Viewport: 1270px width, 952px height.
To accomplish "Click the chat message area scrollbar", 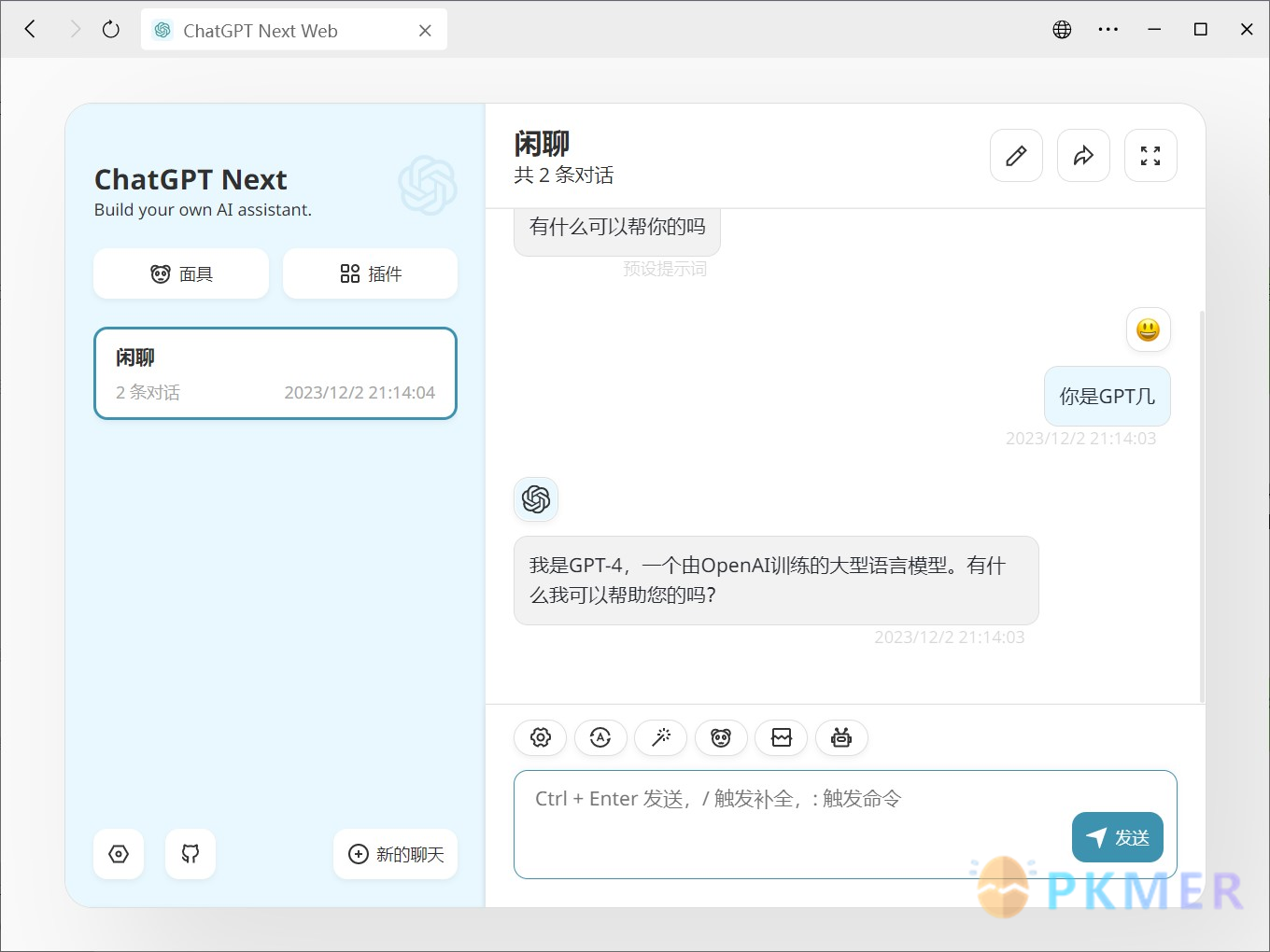I will [x=1202, y=506].
